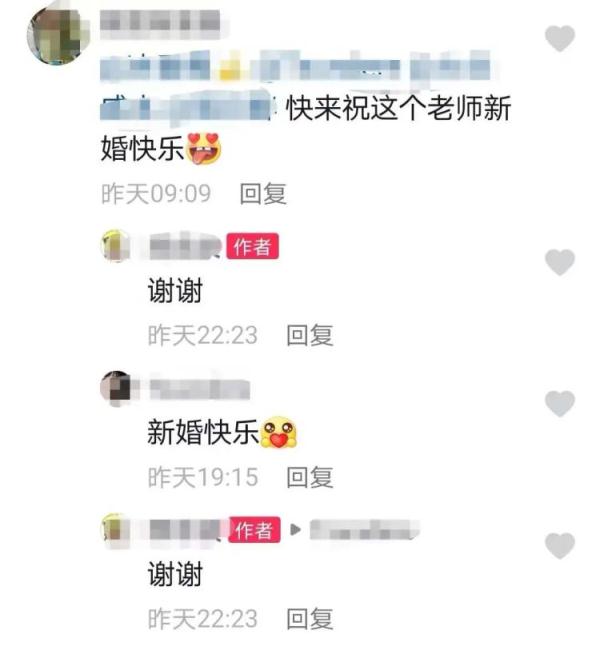Tap heart beside the 新婚快乐 comment
This screenshot has width=600, height=650.
[x=560, y=403]
